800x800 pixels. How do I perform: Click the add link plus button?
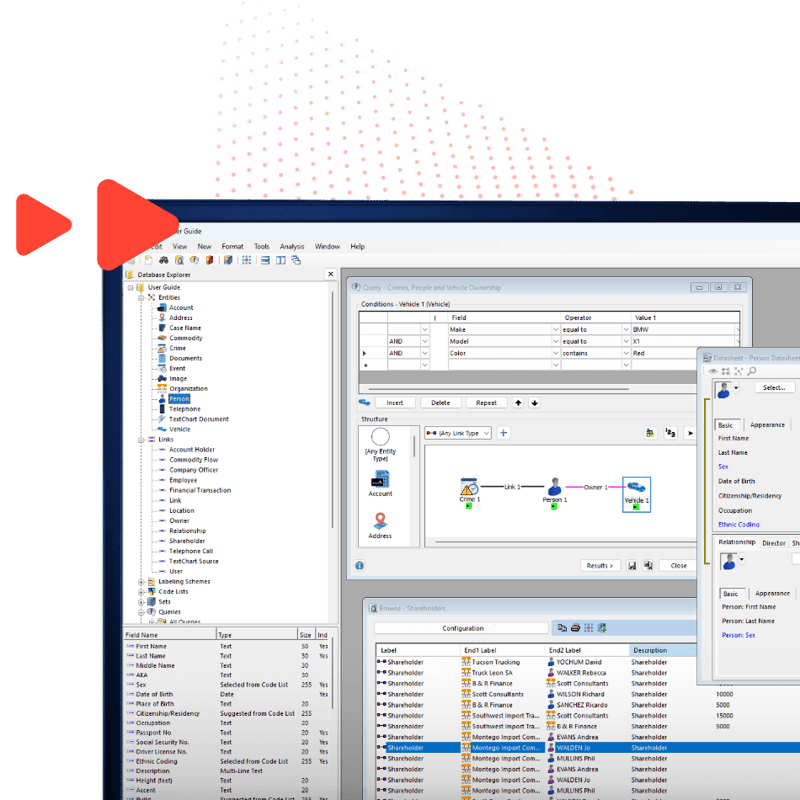tap(503, 433)
